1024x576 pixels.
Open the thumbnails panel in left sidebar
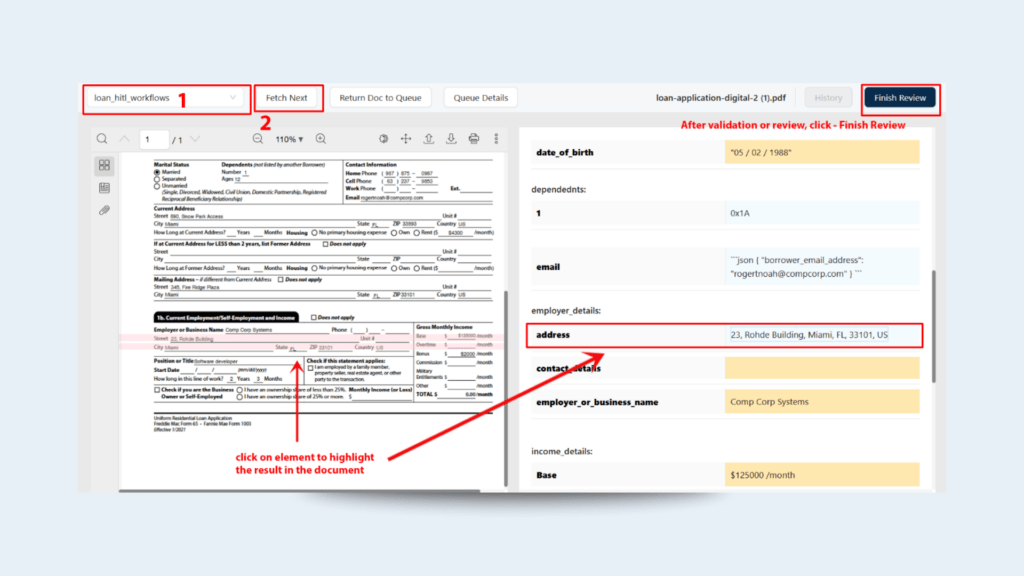click(x=104, y=165)
